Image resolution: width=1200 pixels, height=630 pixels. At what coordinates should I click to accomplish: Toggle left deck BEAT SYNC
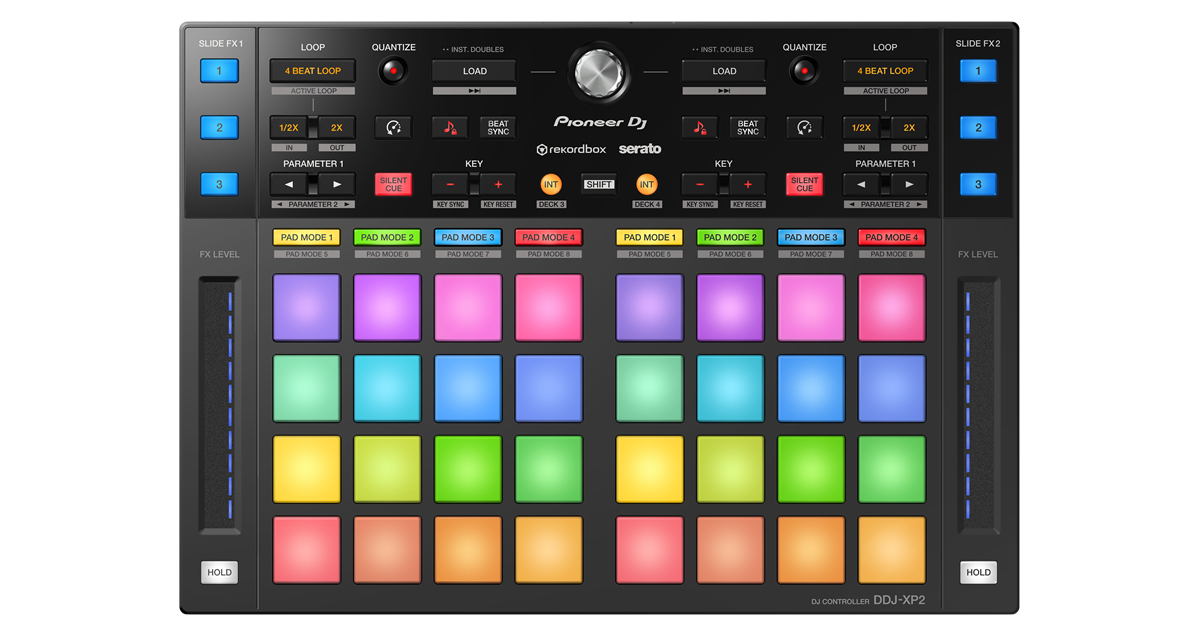pyautogui.click(x=498, y=127)
